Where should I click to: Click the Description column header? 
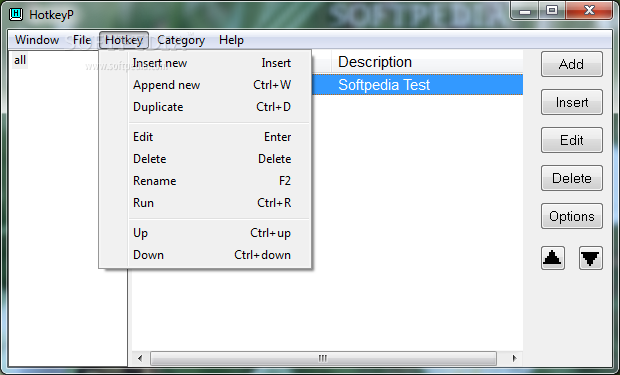click(427, 62)
